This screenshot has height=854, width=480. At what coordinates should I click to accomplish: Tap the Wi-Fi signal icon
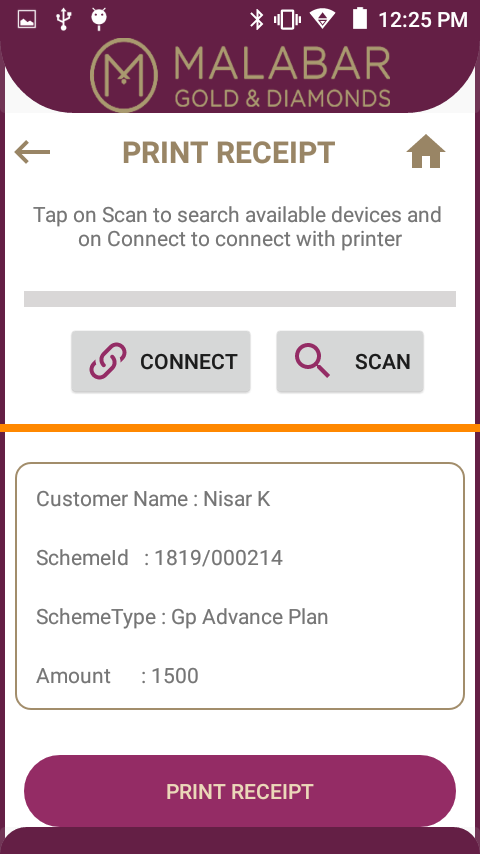(x=323, y=19)
